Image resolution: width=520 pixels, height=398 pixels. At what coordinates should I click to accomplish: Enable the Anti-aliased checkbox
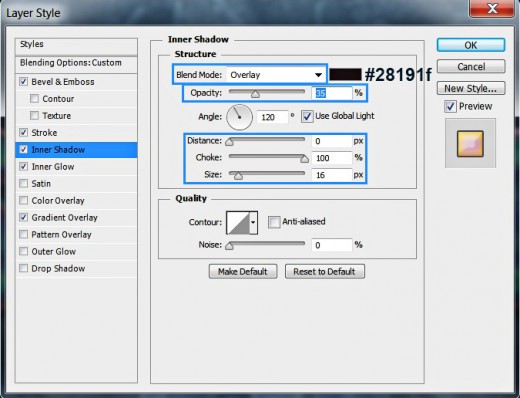tap(274, 222)
